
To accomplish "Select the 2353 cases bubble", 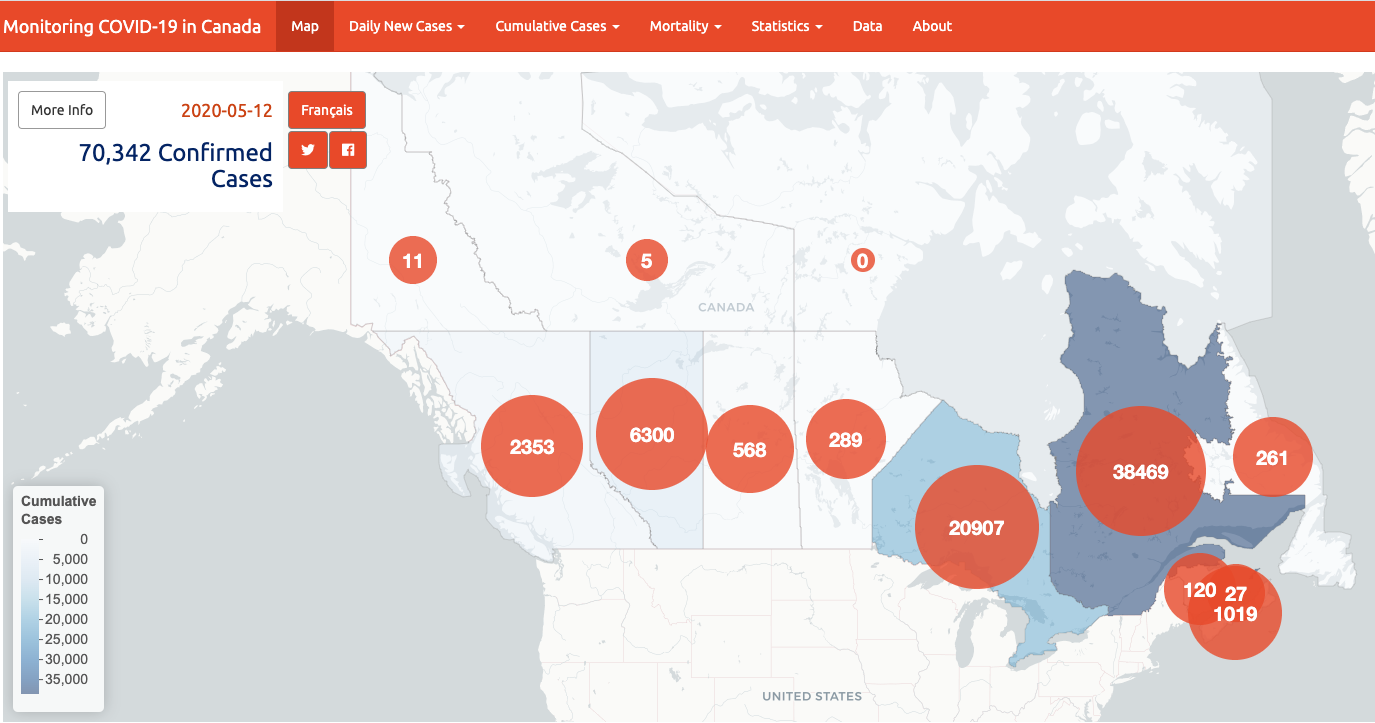I will click(x=532, y=446).
